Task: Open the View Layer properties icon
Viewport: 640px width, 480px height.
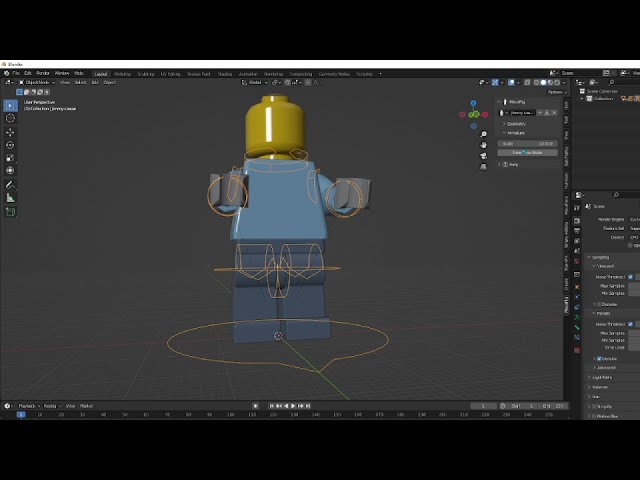Action: (577, 241)
